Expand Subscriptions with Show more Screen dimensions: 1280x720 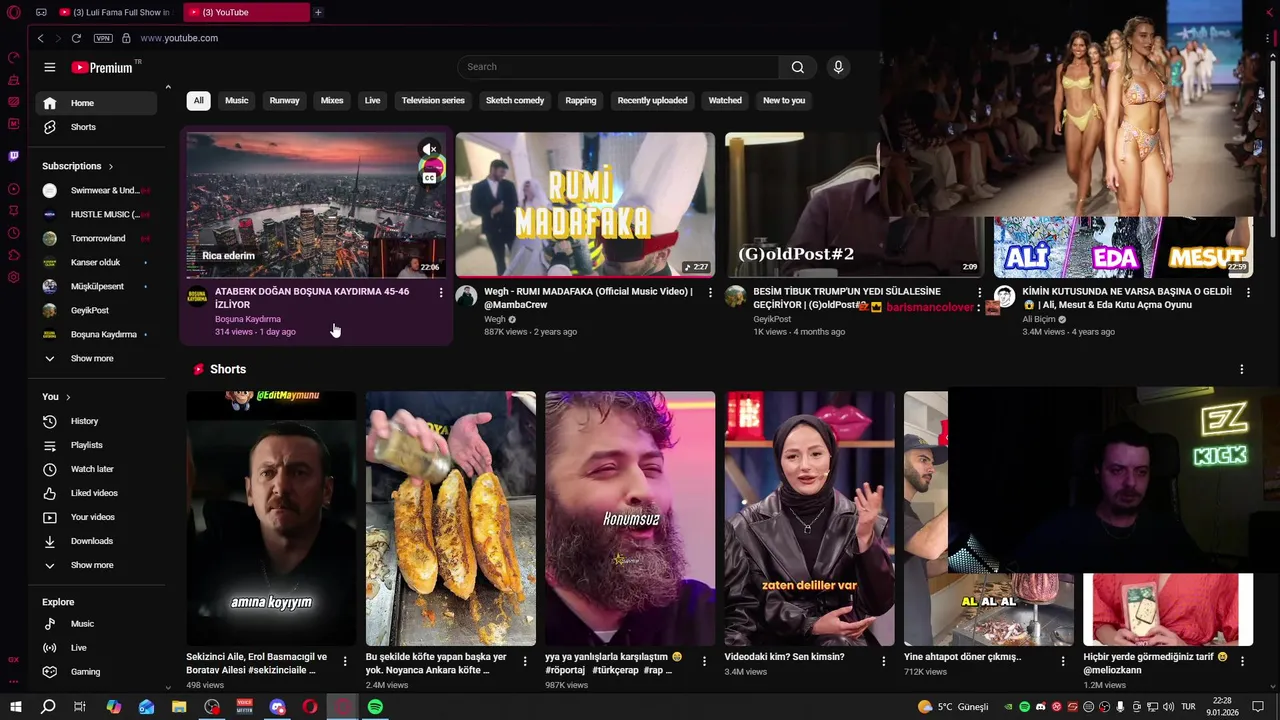[96, 358]
